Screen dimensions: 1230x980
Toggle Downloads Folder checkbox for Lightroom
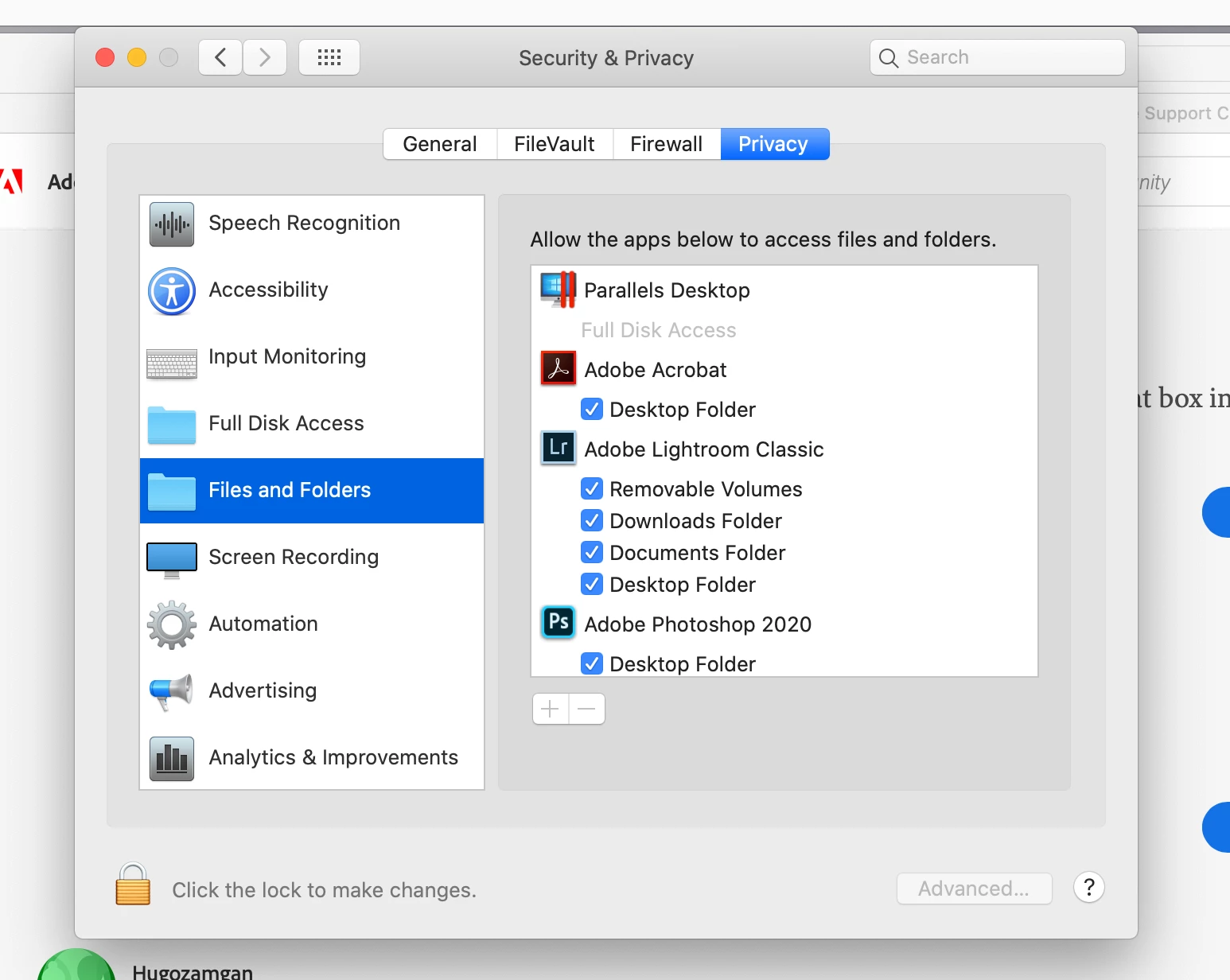592,520
